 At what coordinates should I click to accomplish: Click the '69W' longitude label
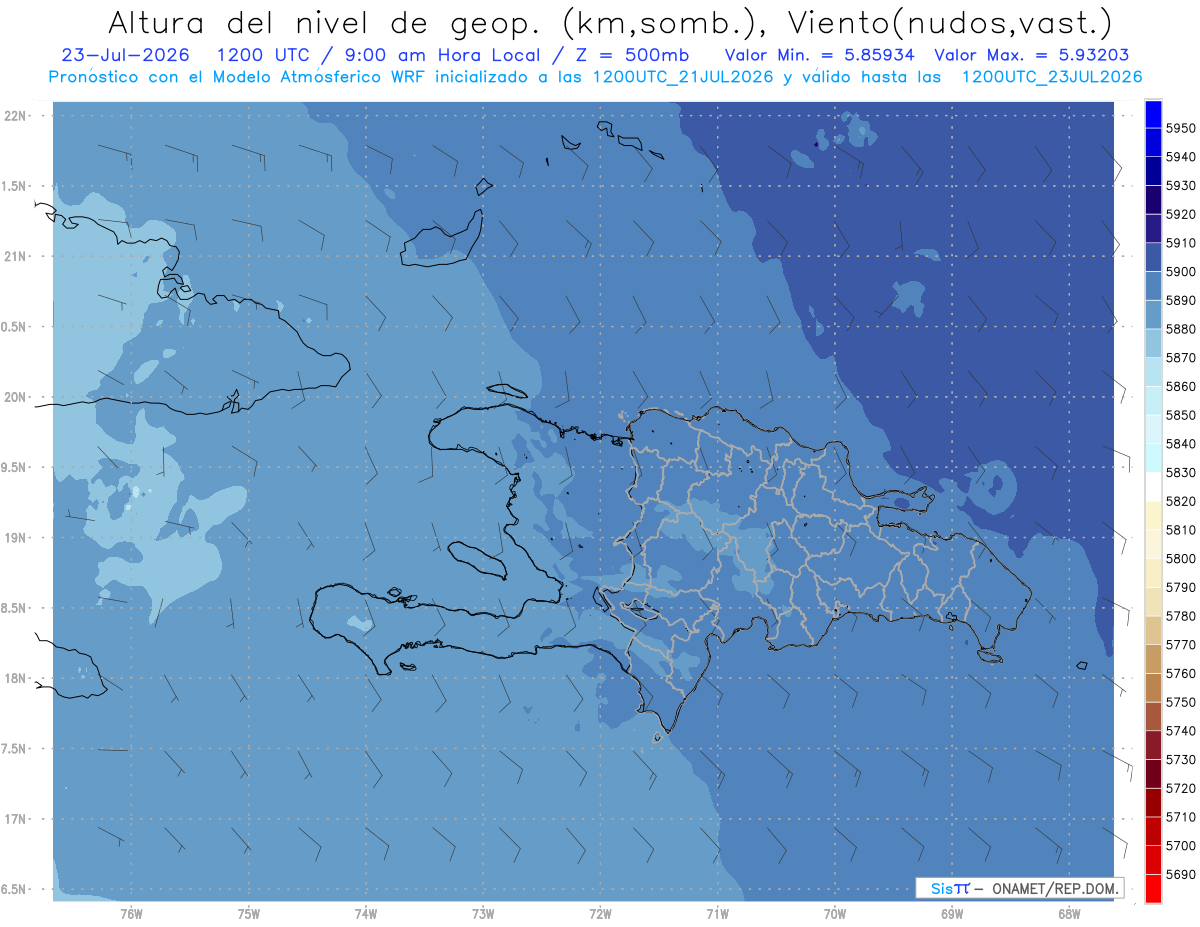[952, 913]
